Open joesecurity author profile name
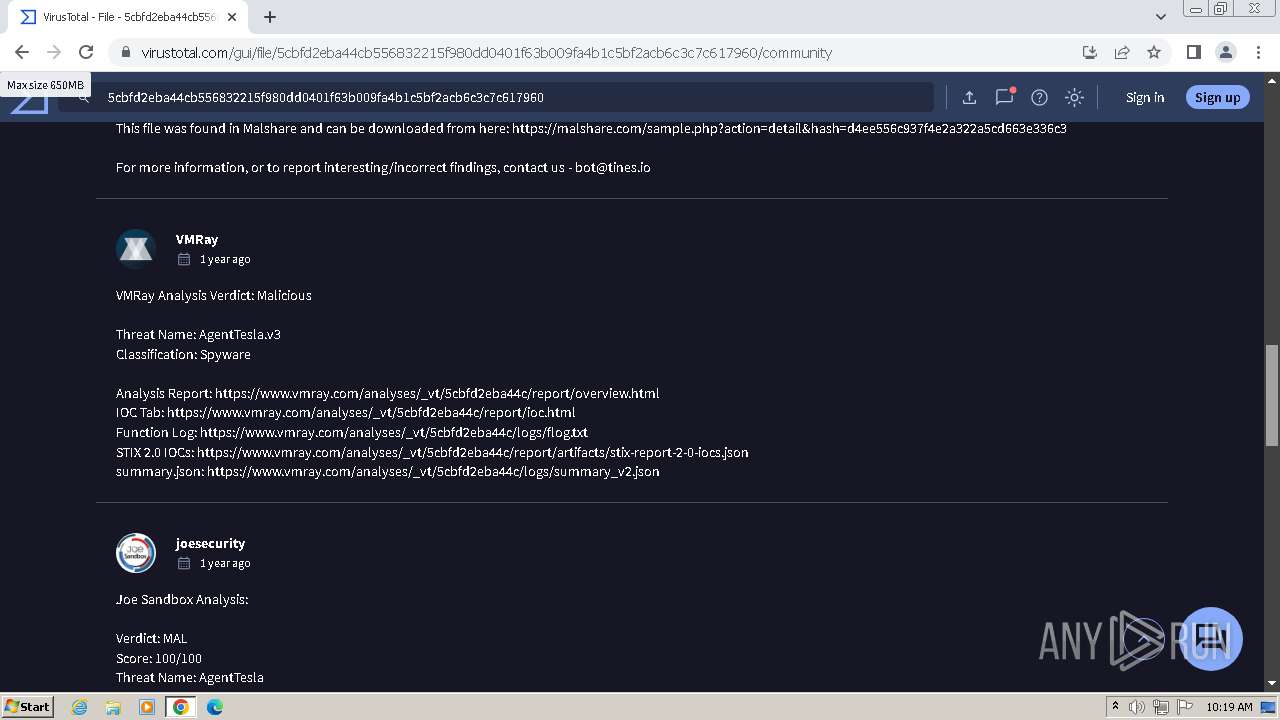1280x720 pixels. click(x=210, y=543)
